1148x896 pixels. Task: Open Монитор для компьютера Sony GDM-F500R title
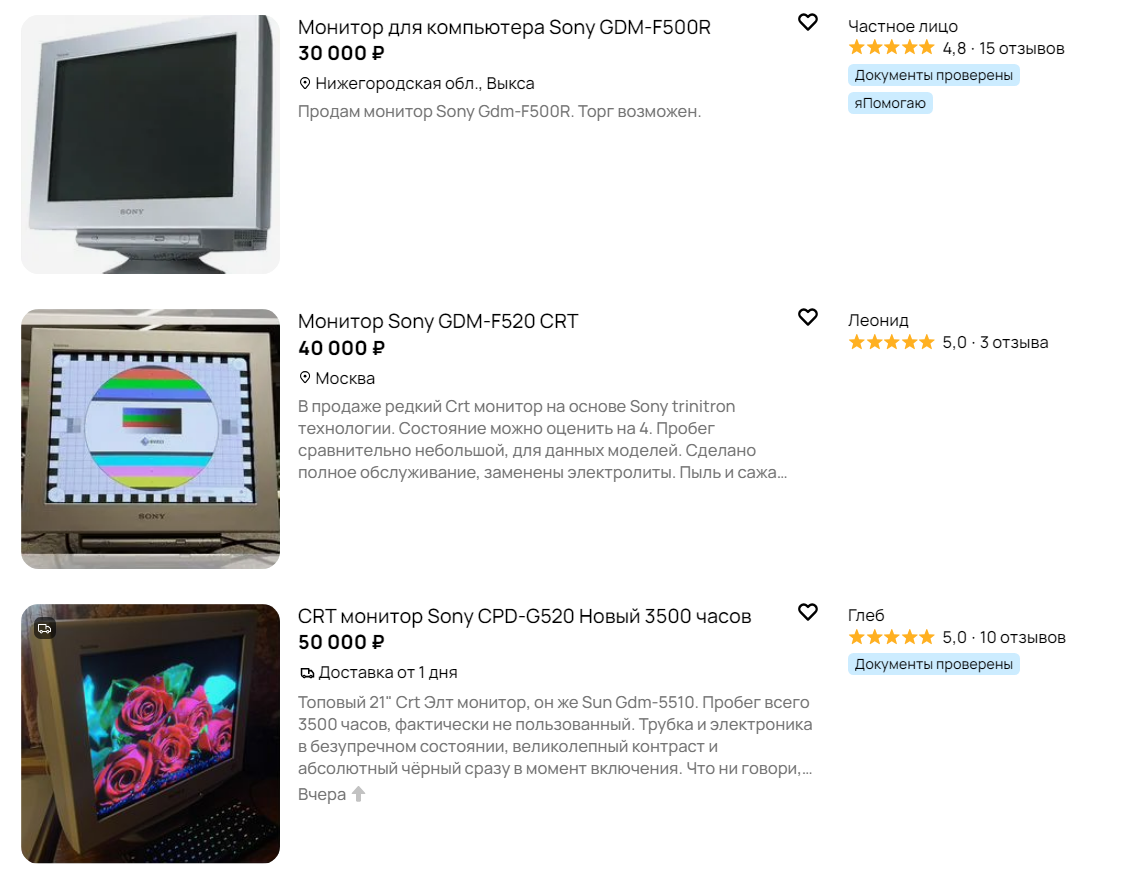coord(504,28)
